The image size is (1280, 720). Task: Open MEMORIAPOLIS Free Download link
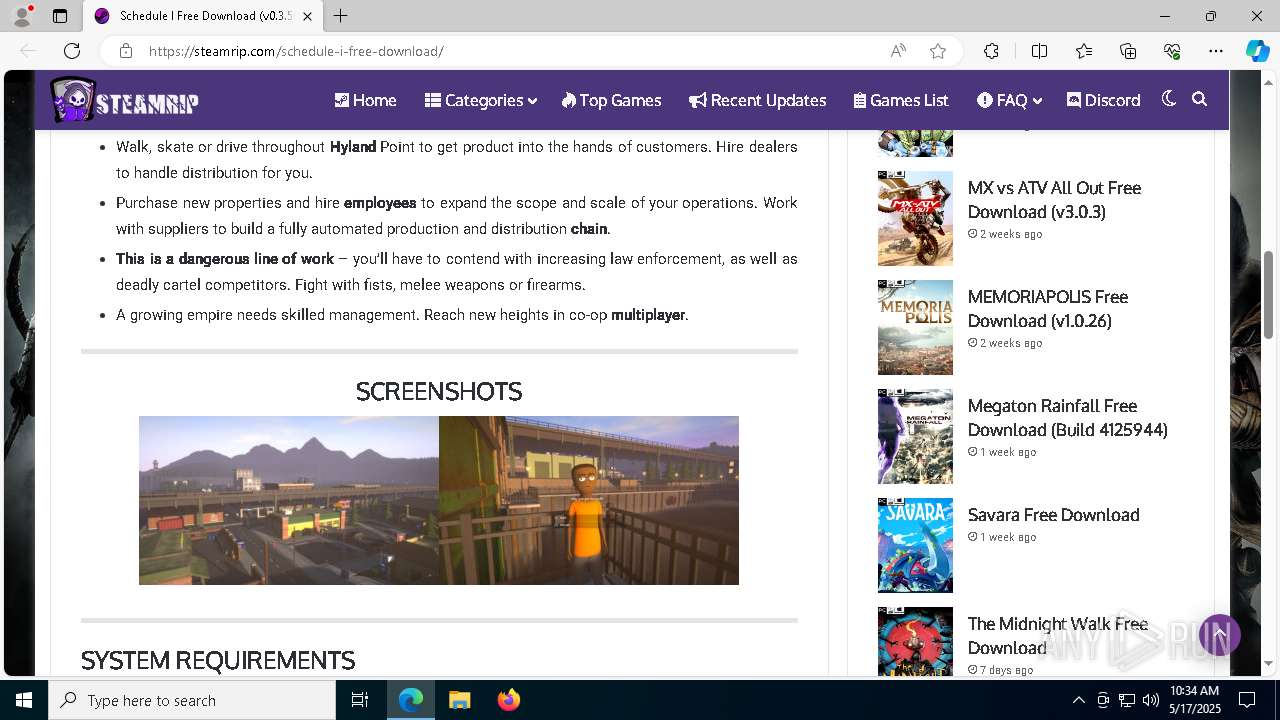tap(1047, 309)
